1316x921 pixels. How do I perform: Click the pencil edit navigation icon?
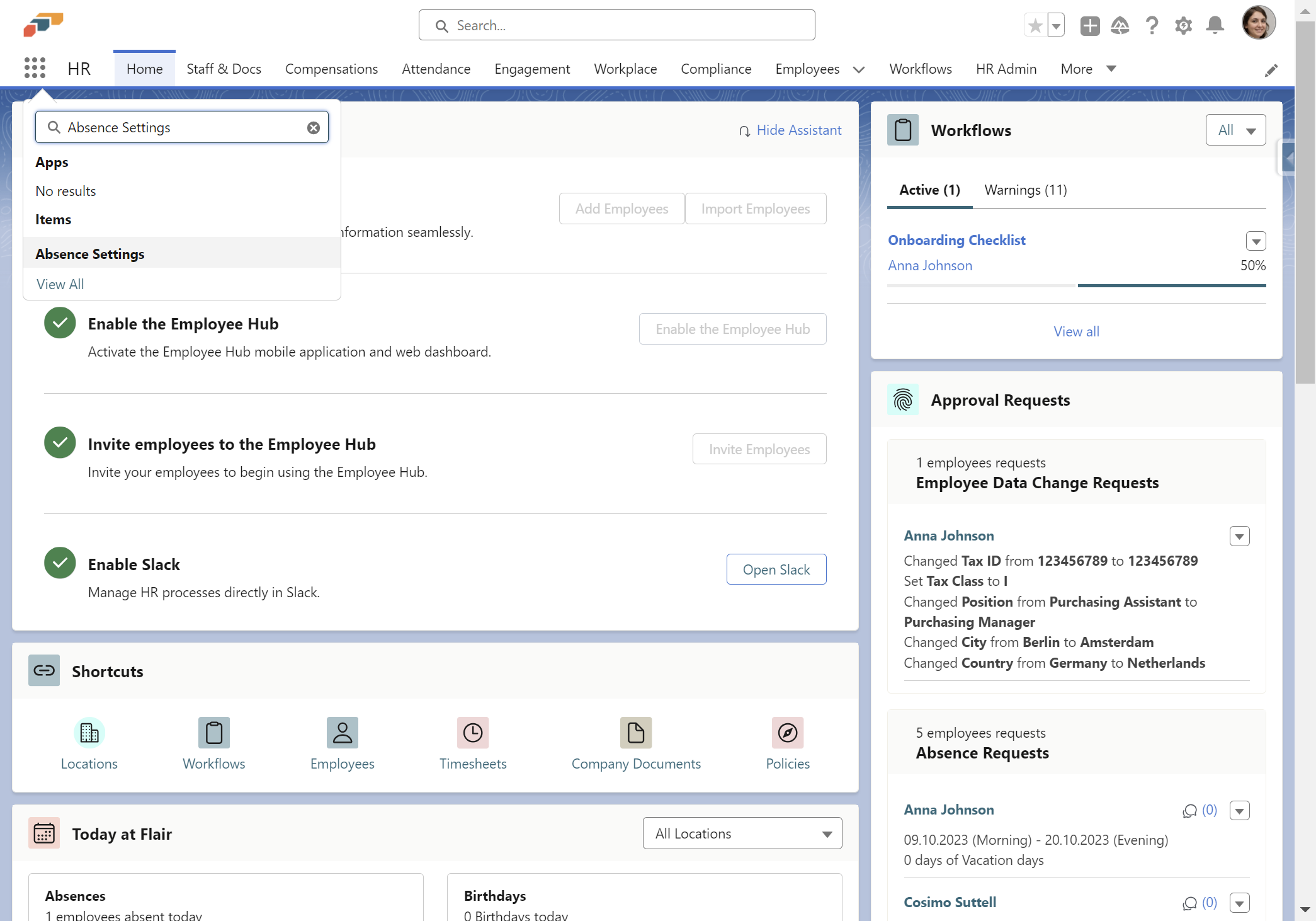click(1271, 71)
